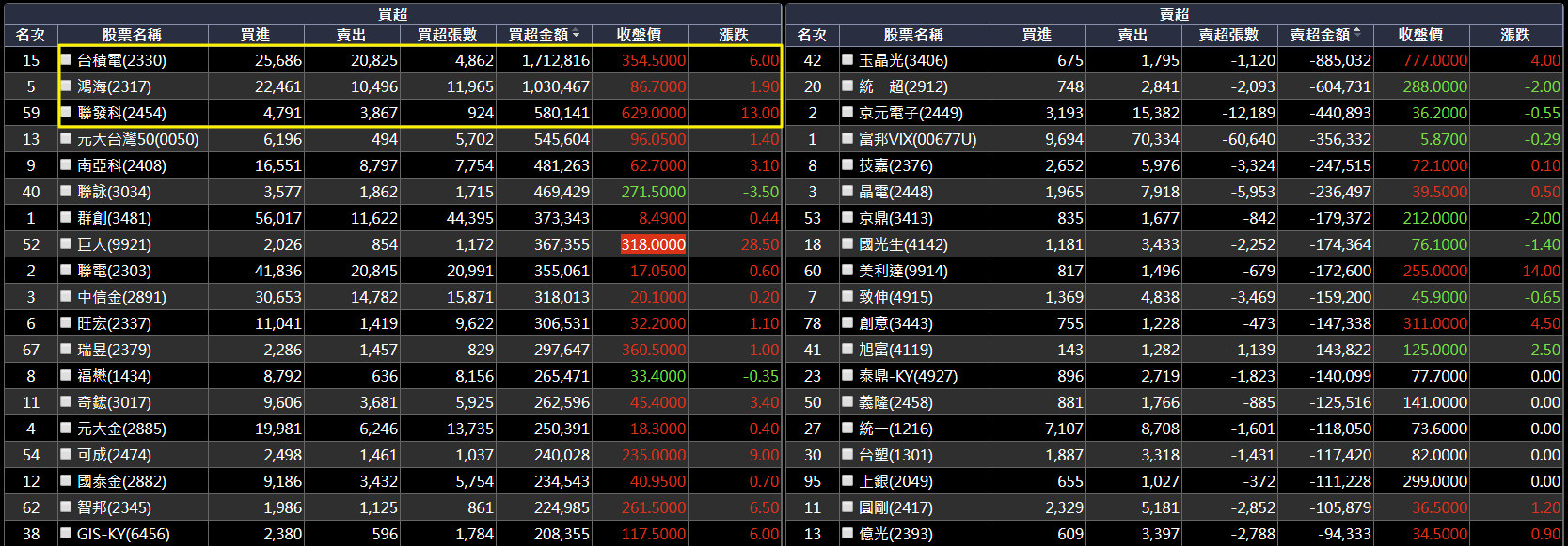Viewport: 1568px width, 546px height.
Task: Select the 買超 panel title
Action: tap(392, 13)
